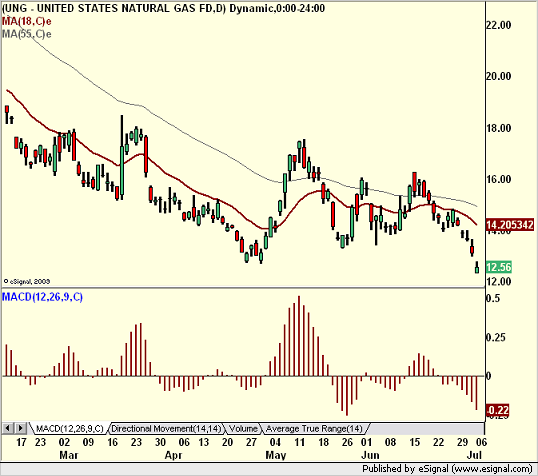
Task: Select the MACD(12,26,9,C) study tab
Action: pos(70,429)
